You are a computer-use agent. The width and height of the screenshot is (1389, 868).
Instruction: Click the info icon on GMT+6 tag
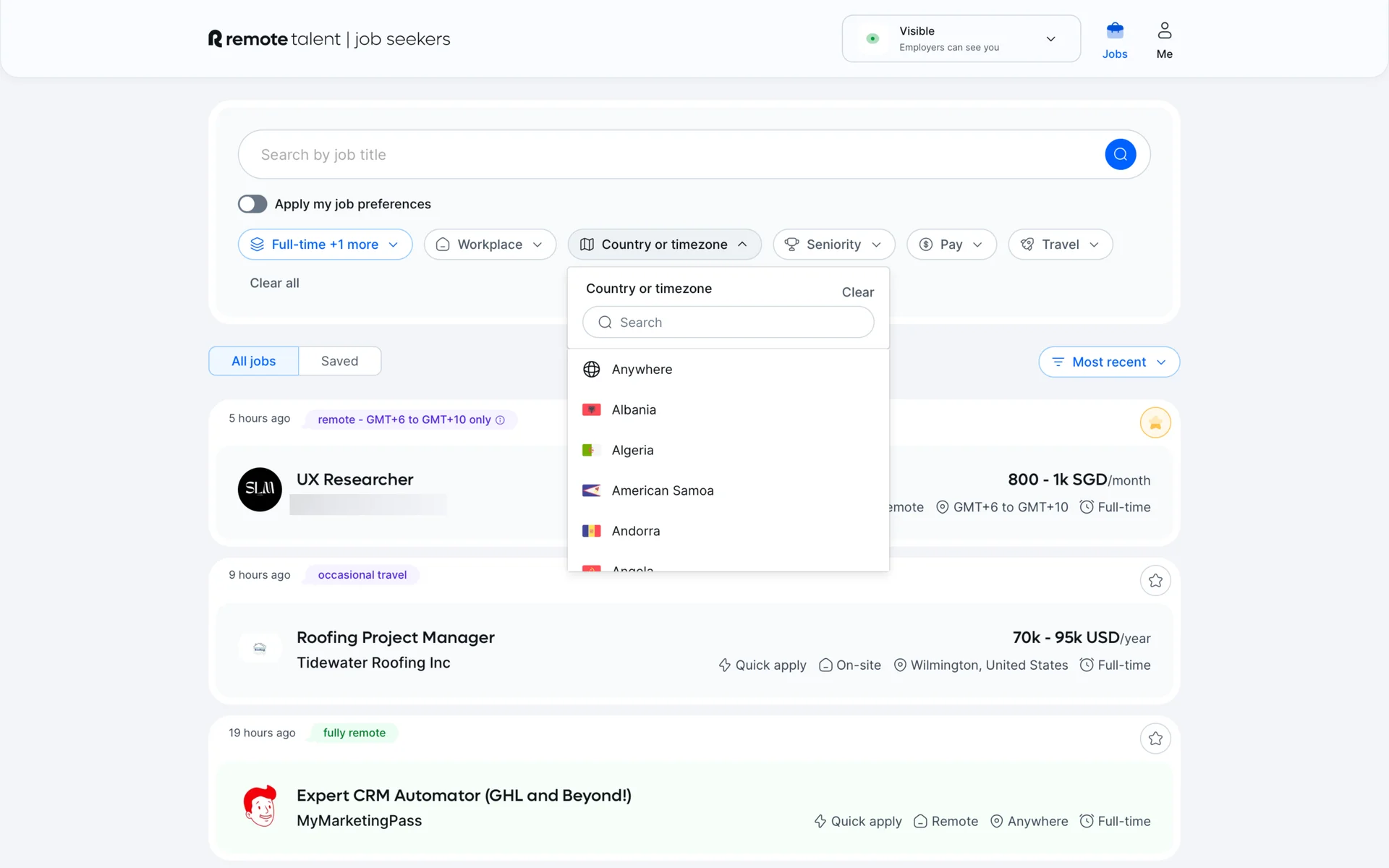(x=500, y=420)
